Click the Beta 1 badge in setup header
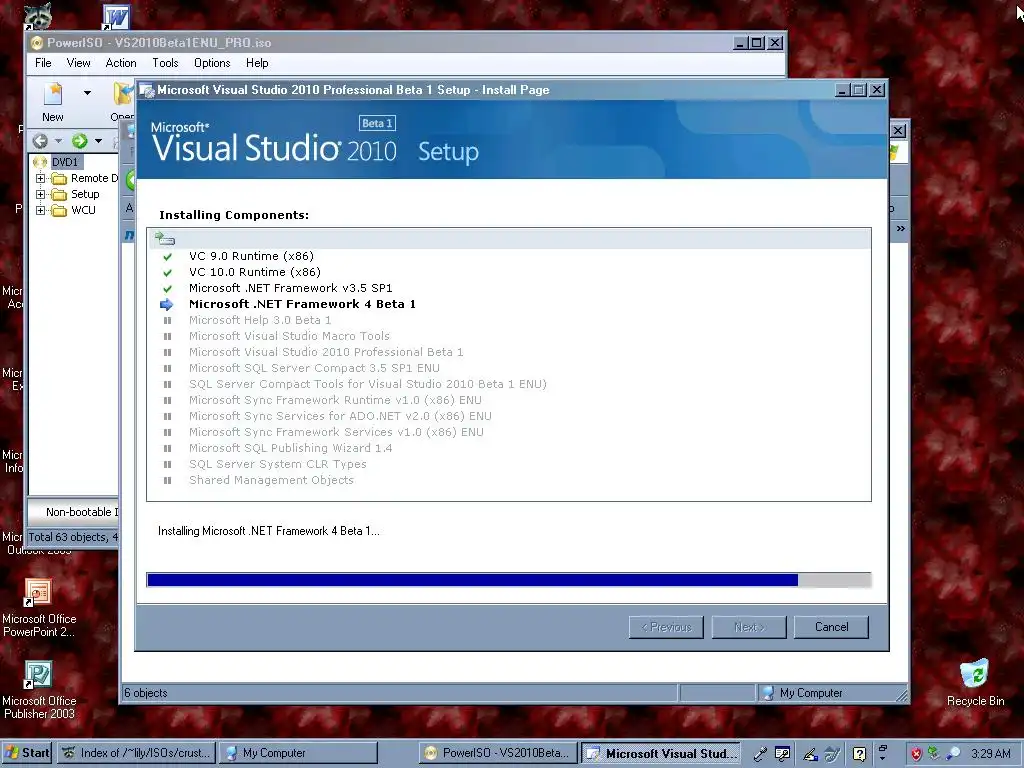1024x768 pixels. (x=377, y=123)
